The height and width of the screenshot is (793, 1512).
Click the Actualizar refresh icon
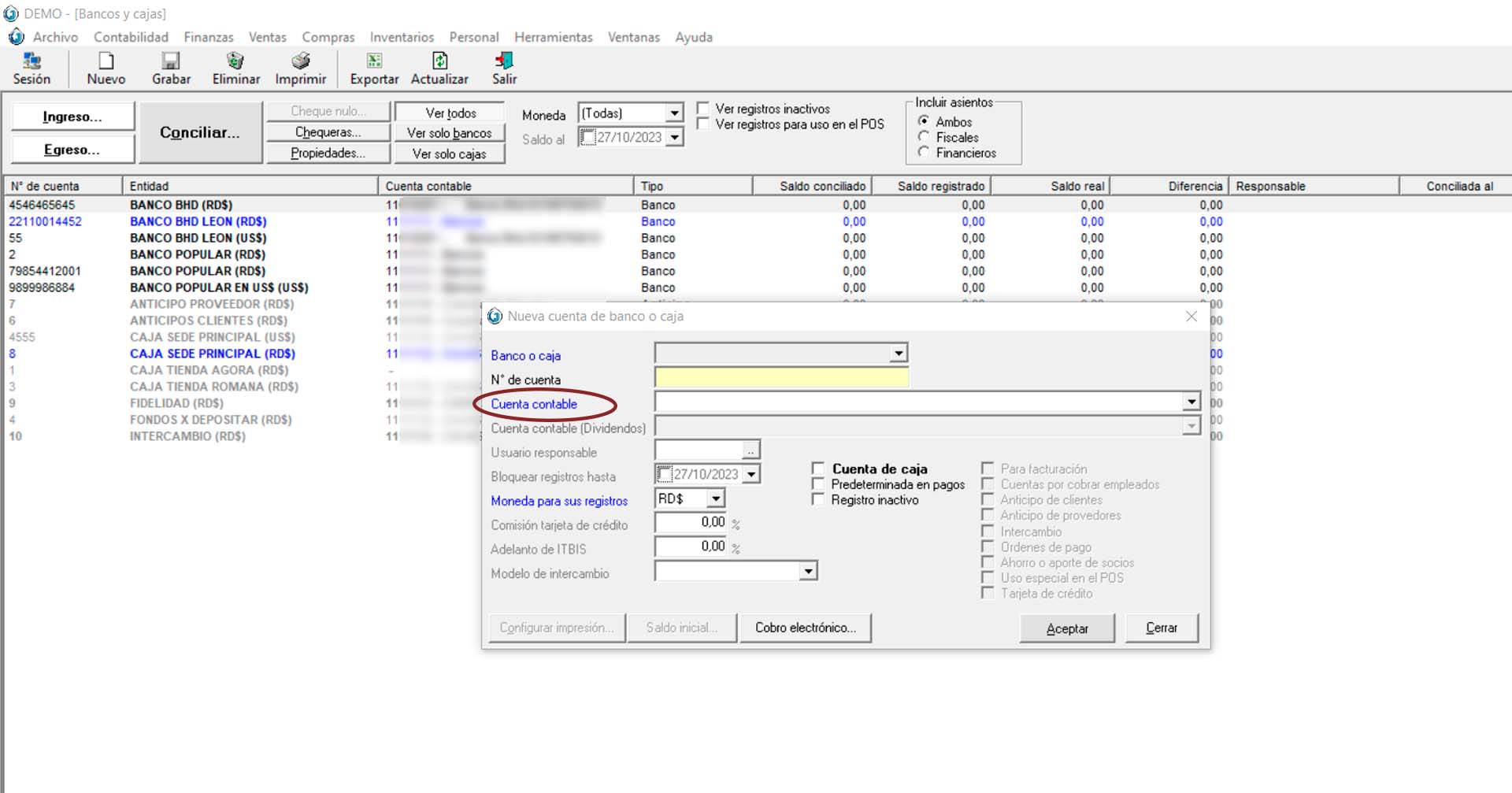point(439,61)
